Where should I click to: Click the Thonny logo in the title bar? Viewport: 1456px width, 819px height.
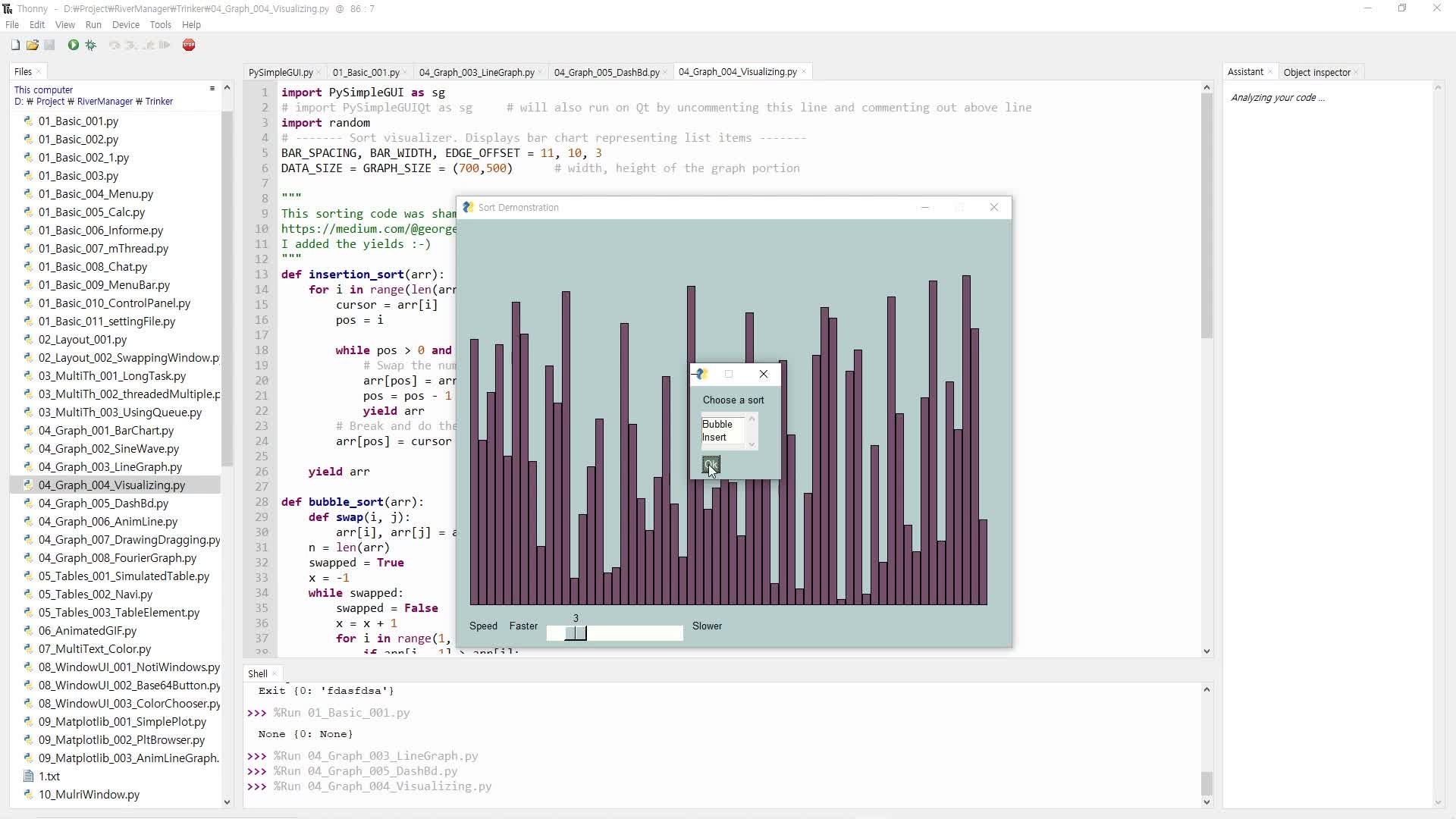pos(7,8)
